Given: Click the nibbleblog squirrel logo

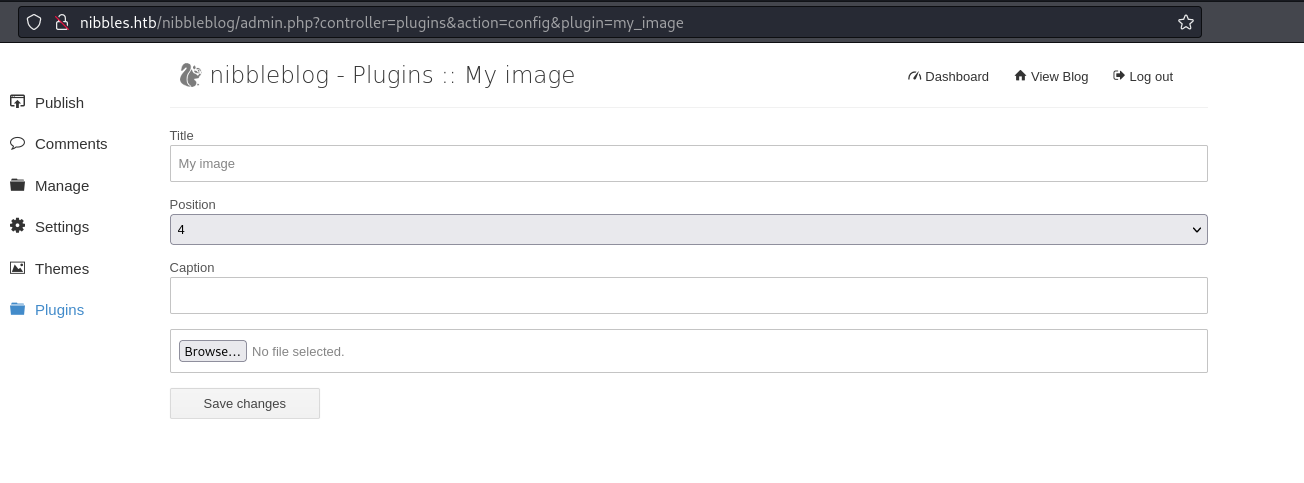Looking at the screenshot, I should 190,75.
